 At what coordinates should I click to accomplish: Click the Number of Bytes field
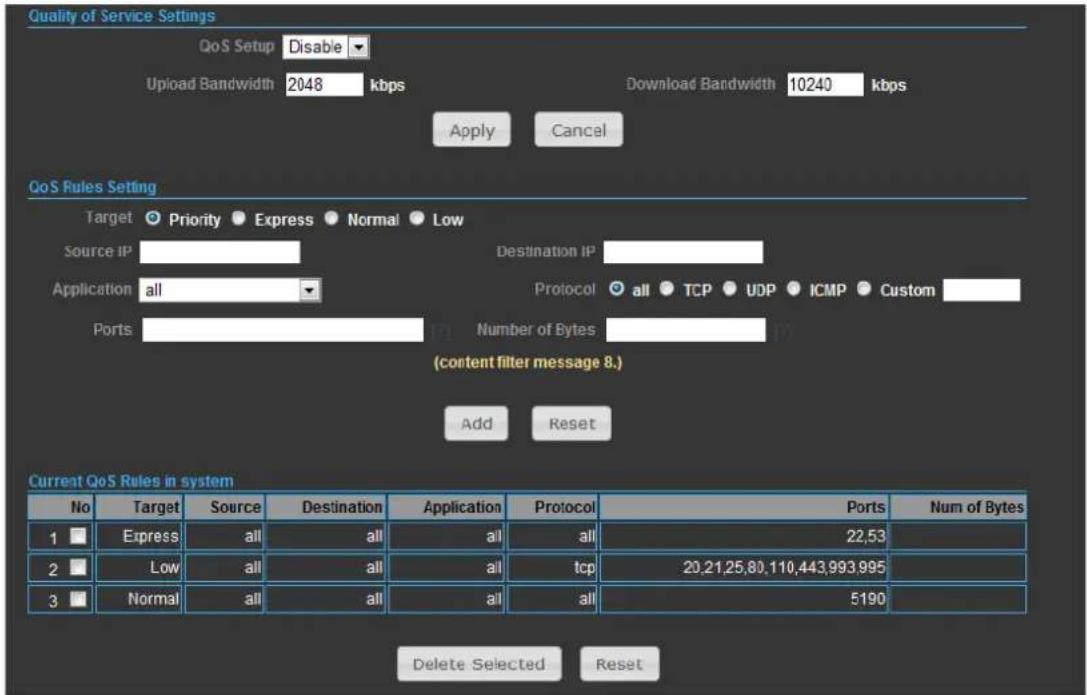click(686, 330)
